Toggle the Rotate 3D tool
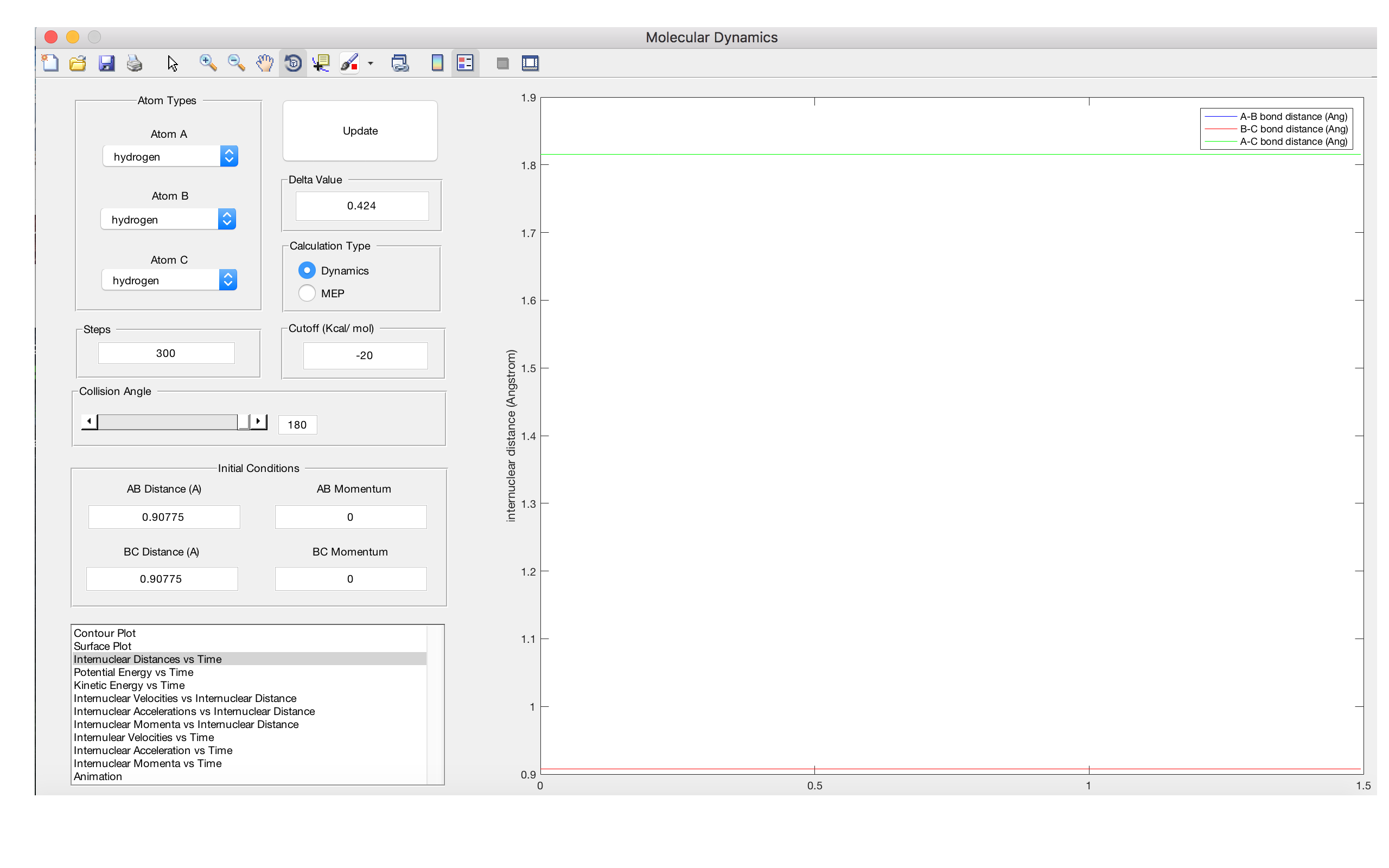The width and height of the screenshot is (1389, 868). click(x=293, y=63)
